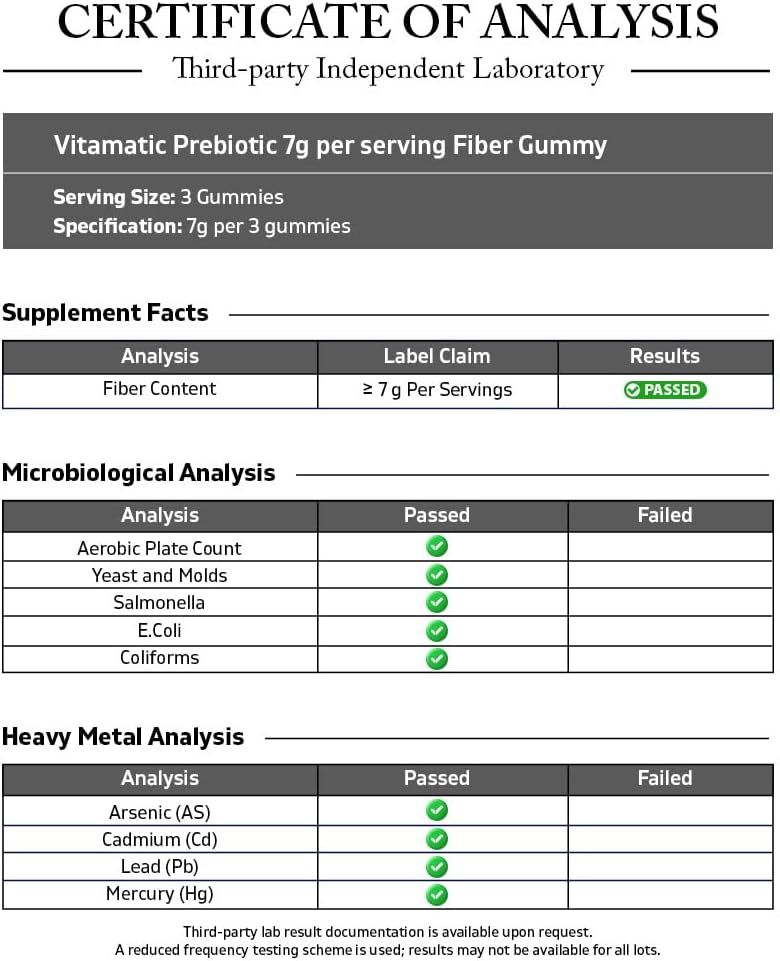Click the '≥ 7 g Per Servings' cell
The height and width of the screenshot is (961, 780).
pyautogui.click(x=437, y=390)
